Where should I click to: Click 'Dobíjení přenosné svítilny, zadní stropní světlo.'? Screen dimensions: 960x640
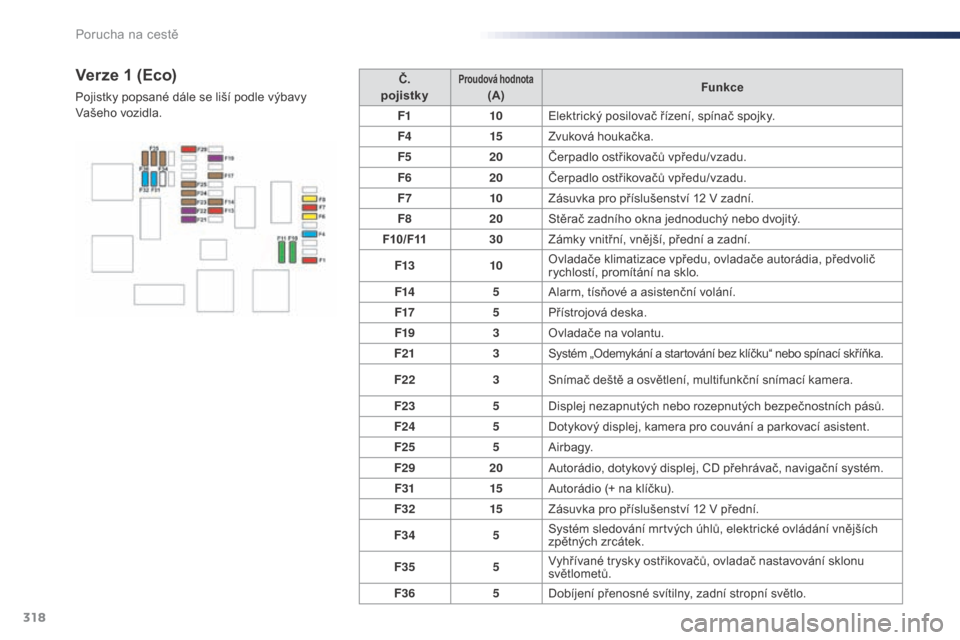click(677, 593)
